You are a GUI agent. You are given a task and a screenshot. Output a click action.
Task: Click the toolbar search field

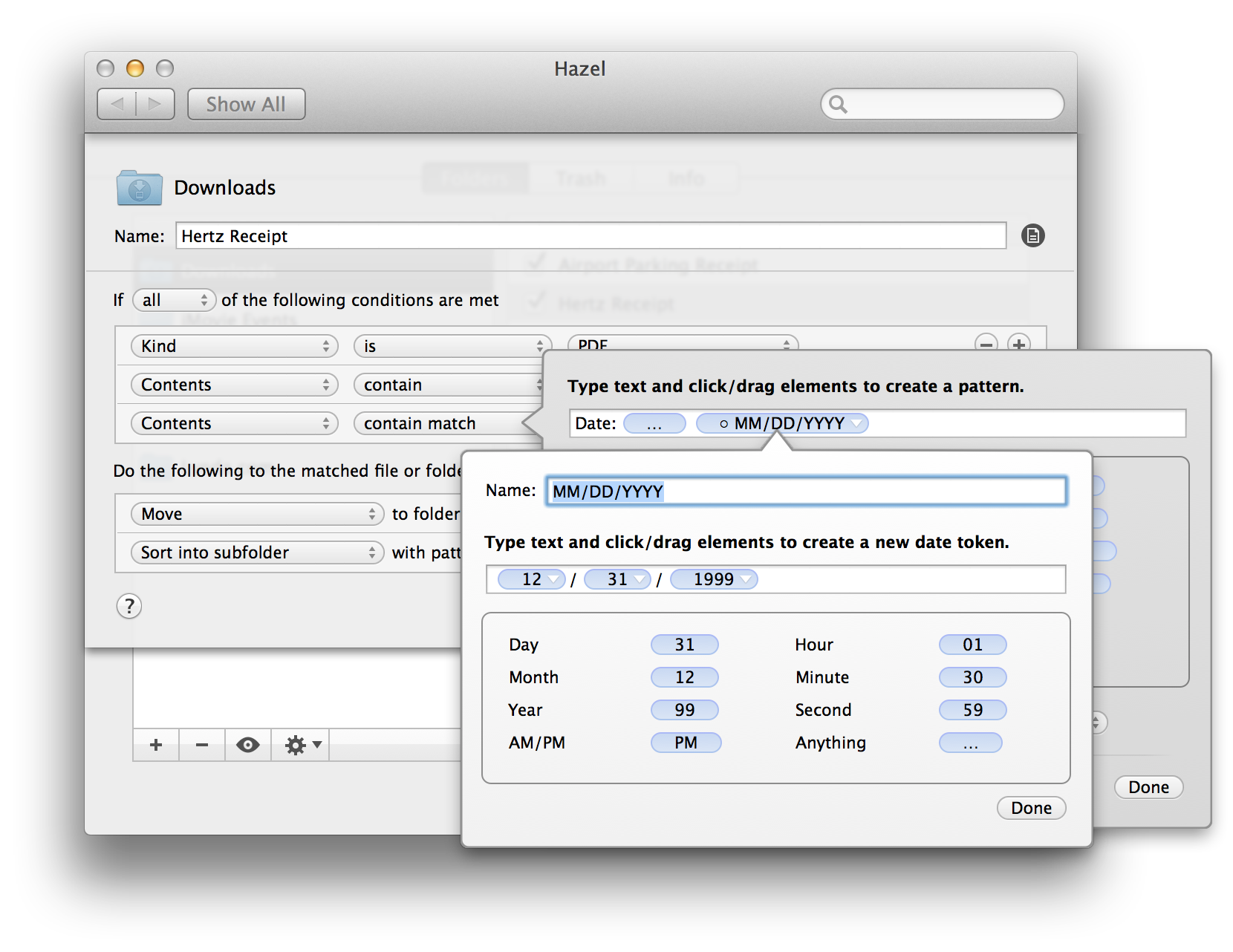coord(942,104)
